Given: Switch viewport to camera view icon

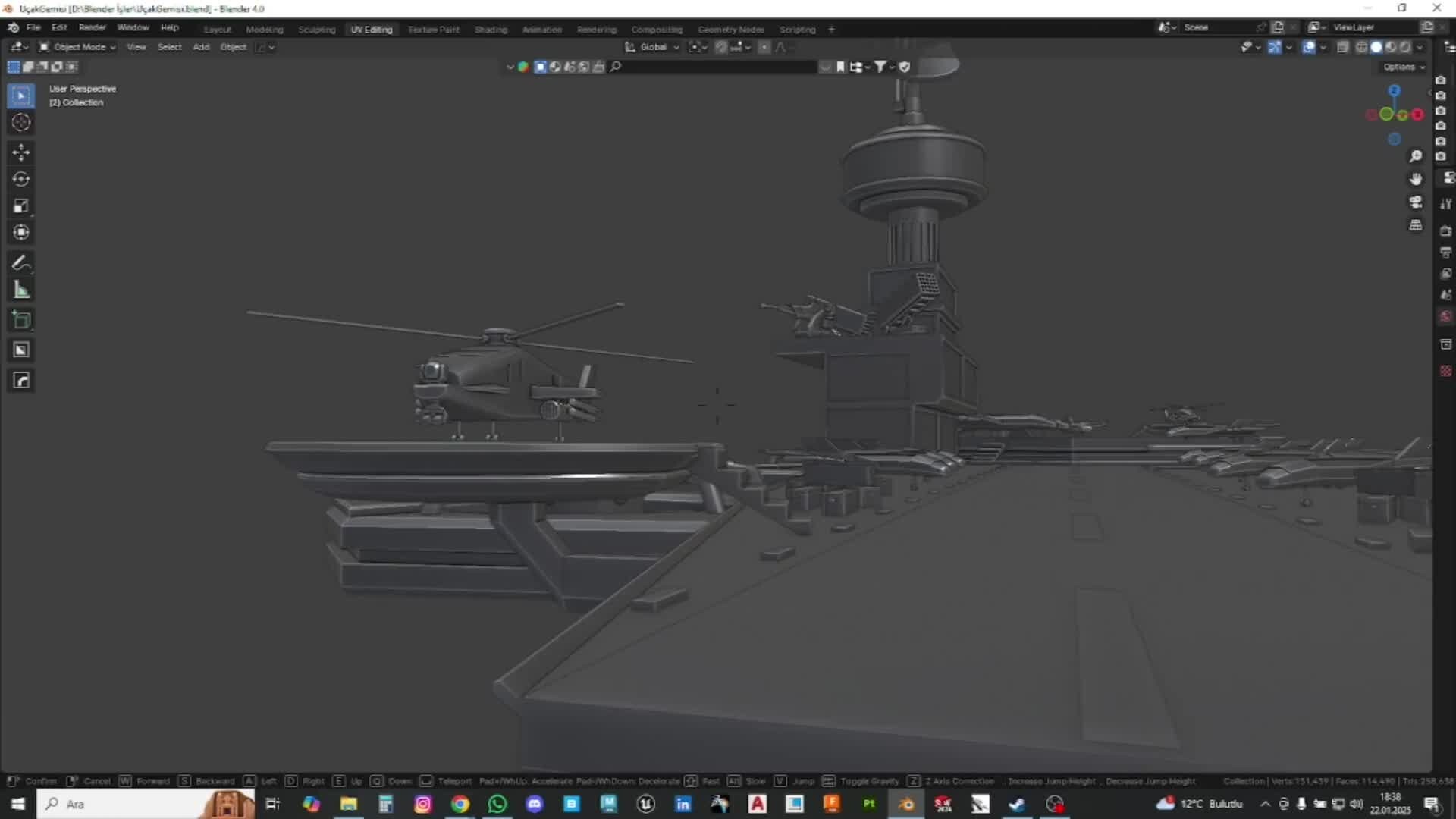Looking at the screenshot, I should [x=1417, y=202].
